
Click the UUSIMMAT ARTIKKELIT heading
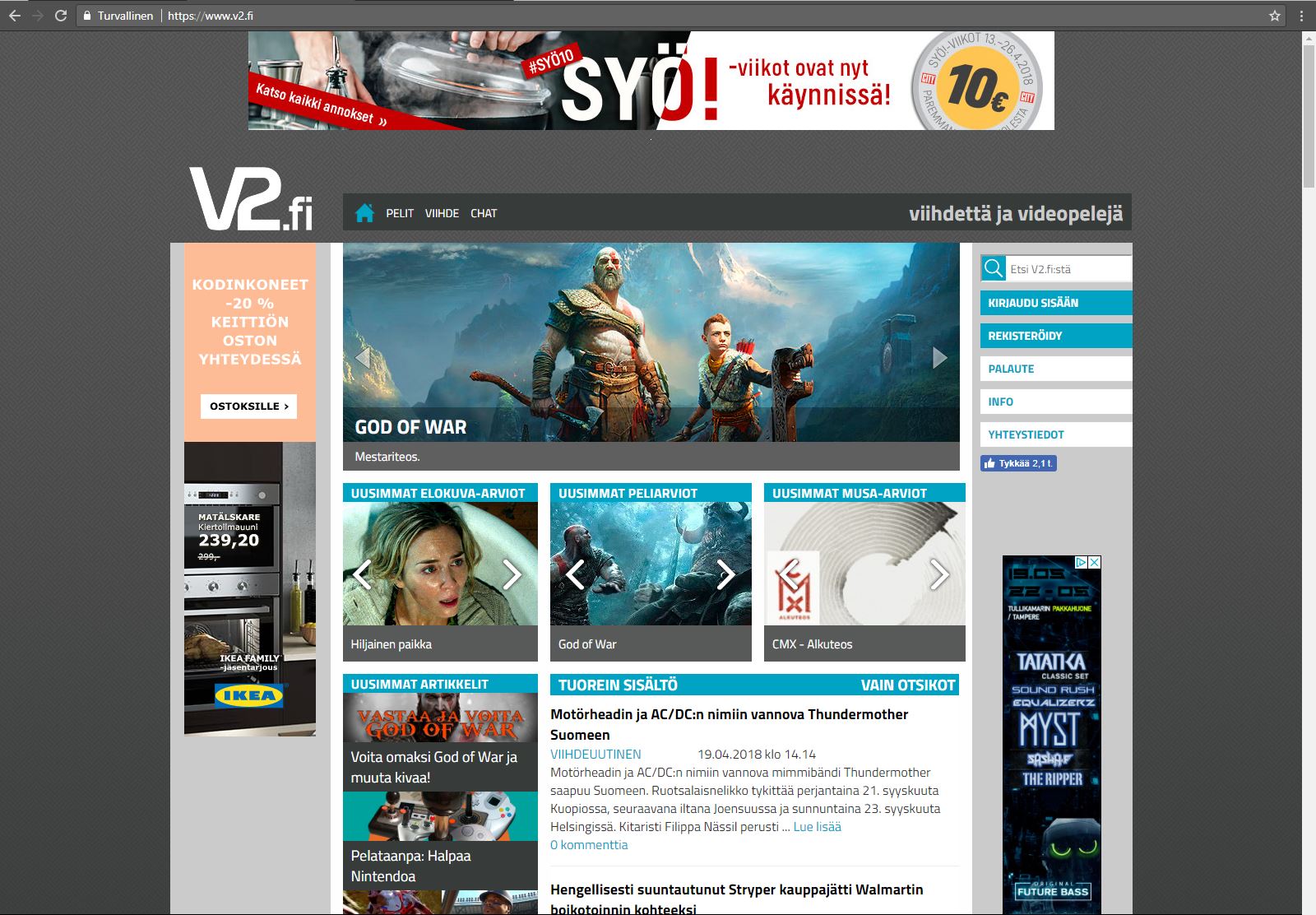pyautogui.click(x=419, y=685)
